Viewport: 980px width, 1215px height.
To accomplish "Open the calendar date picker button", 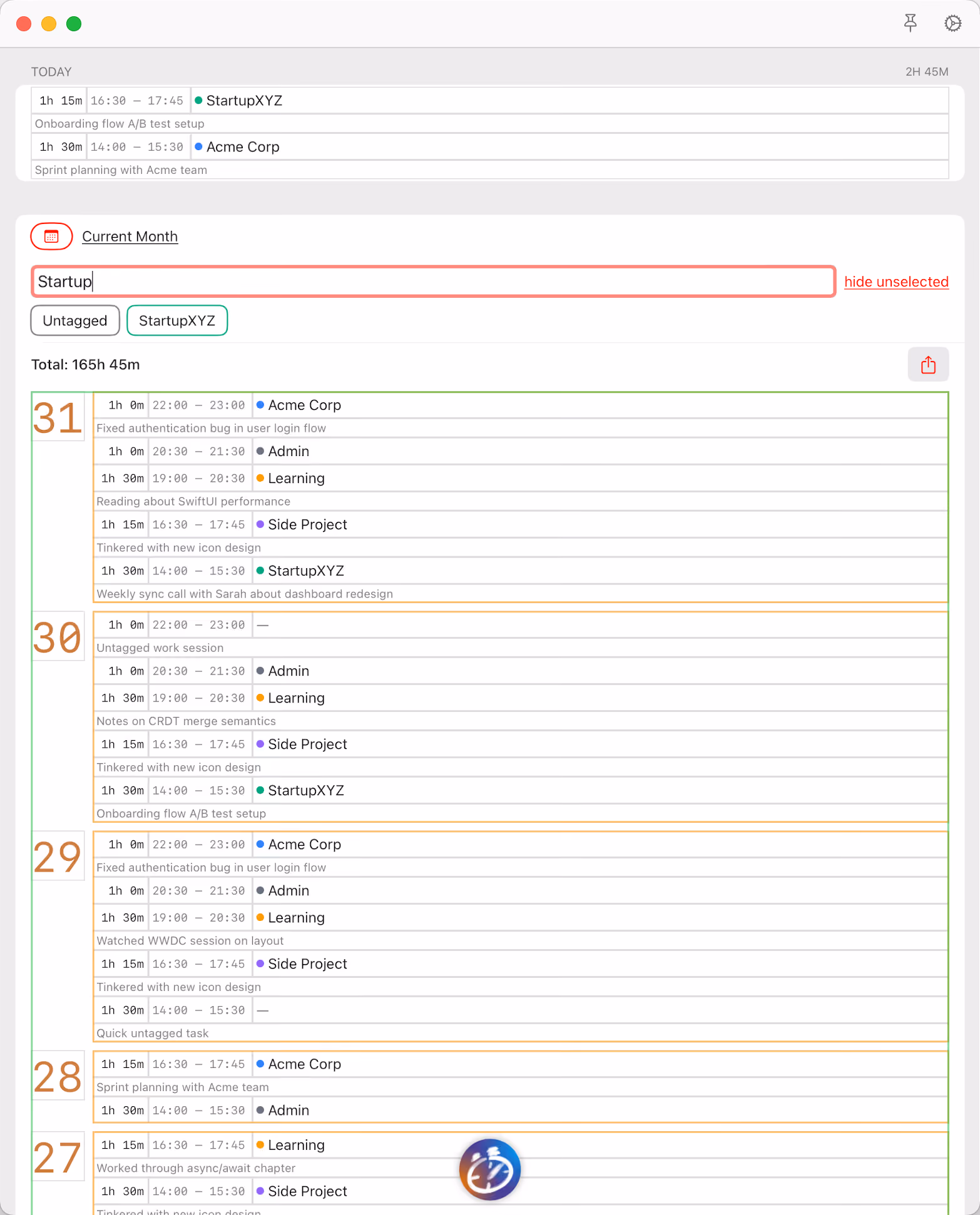I will click(51, 236).
